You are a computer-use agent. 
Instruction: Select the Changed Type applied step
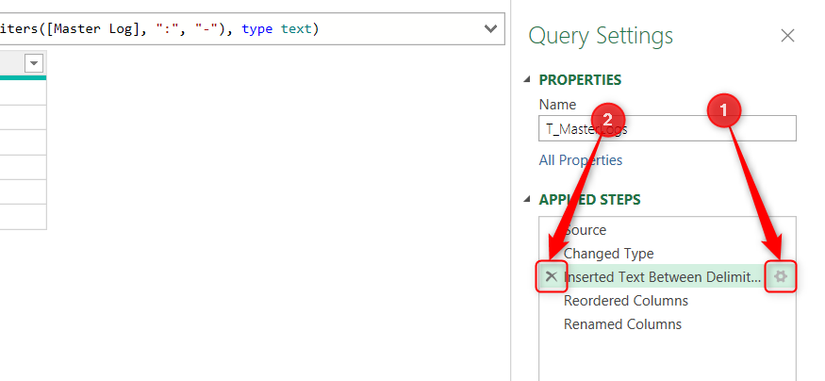pos(667,254)
